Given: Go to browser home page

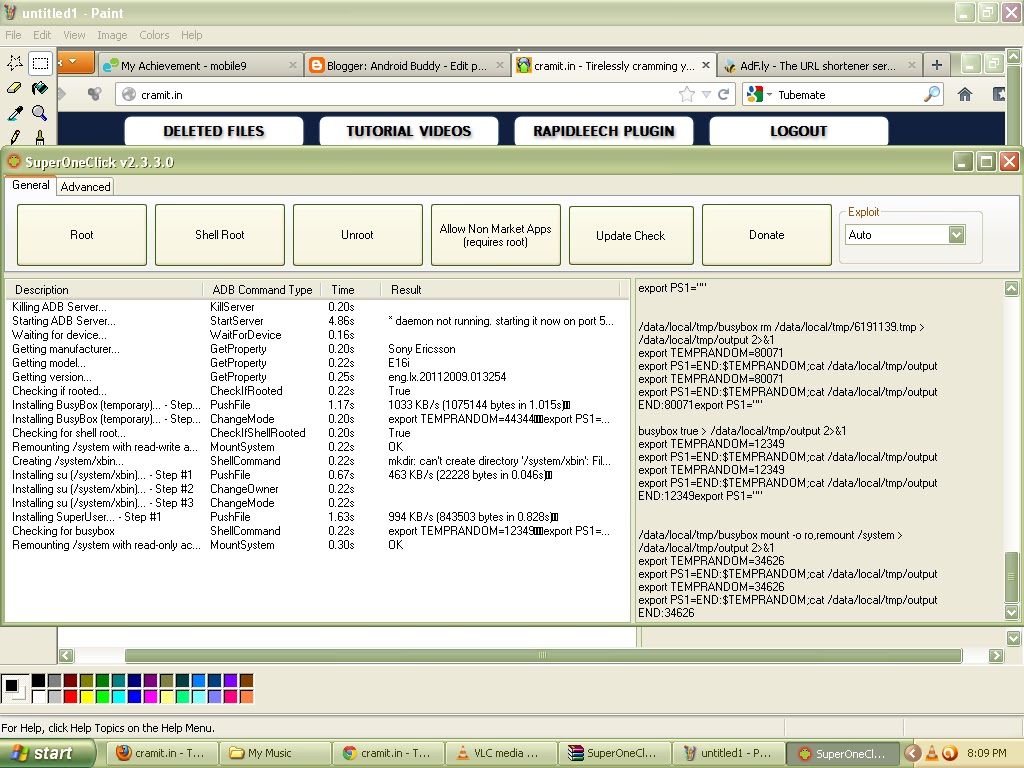Looking at the screenshot, I should (965, 95).
